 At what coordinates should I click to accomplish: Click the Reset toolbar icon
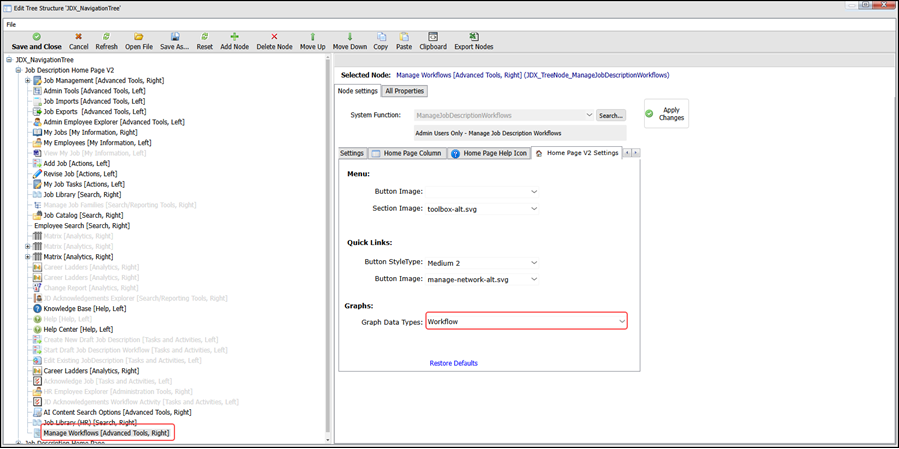[x=205, y=36]
